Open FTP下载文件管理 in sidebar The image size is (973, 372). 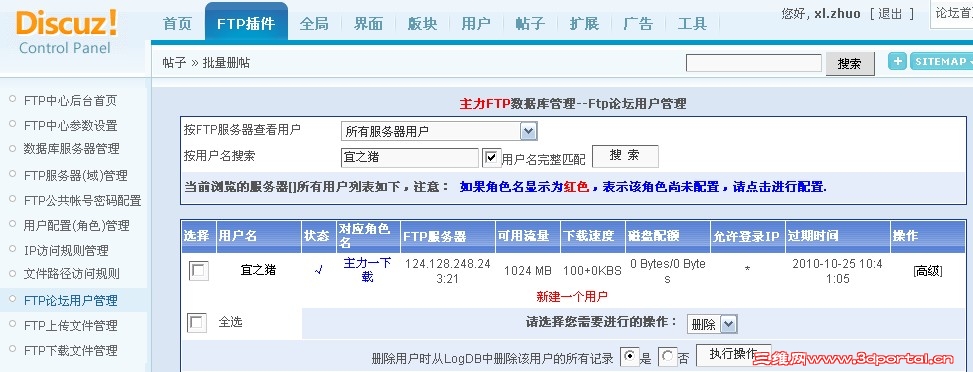tap(70, 351)
